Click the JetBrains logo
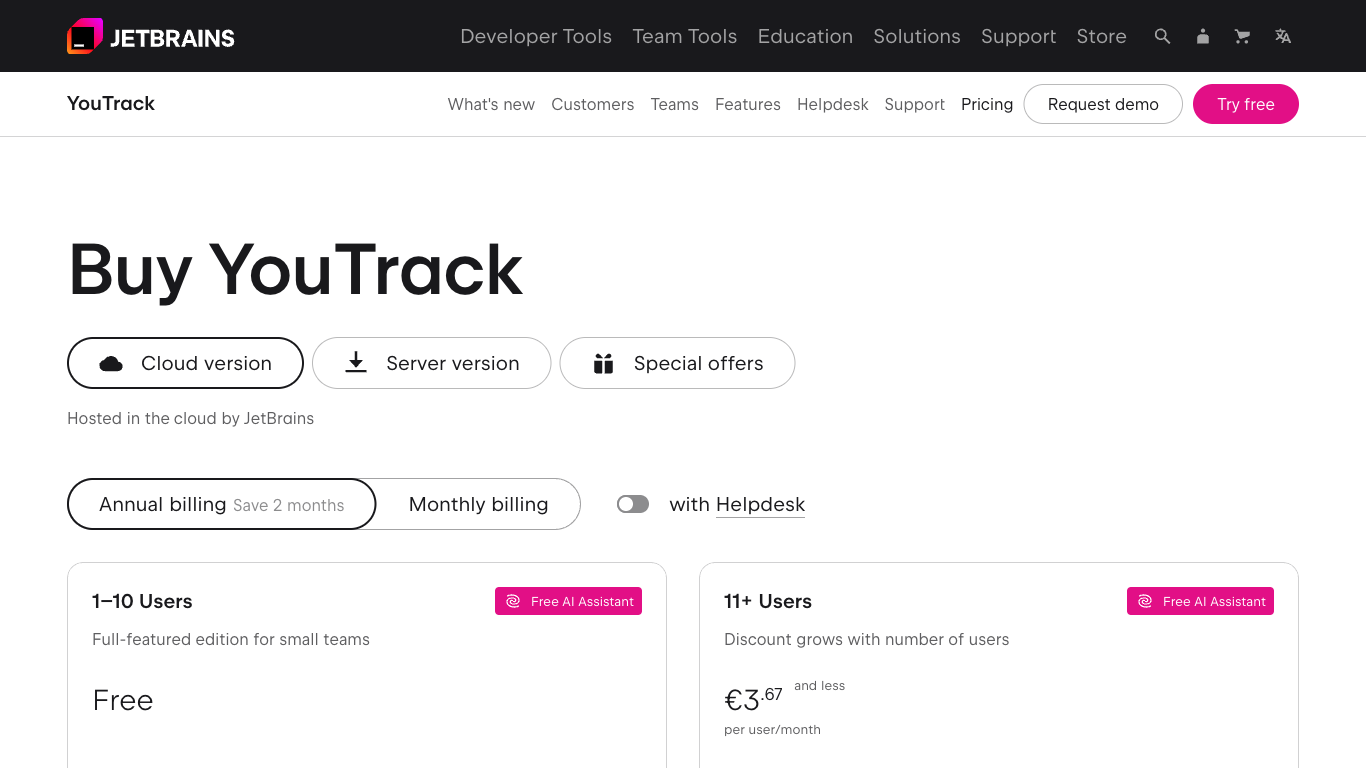This screenshot has height=768, width=1366. (151, 37)
